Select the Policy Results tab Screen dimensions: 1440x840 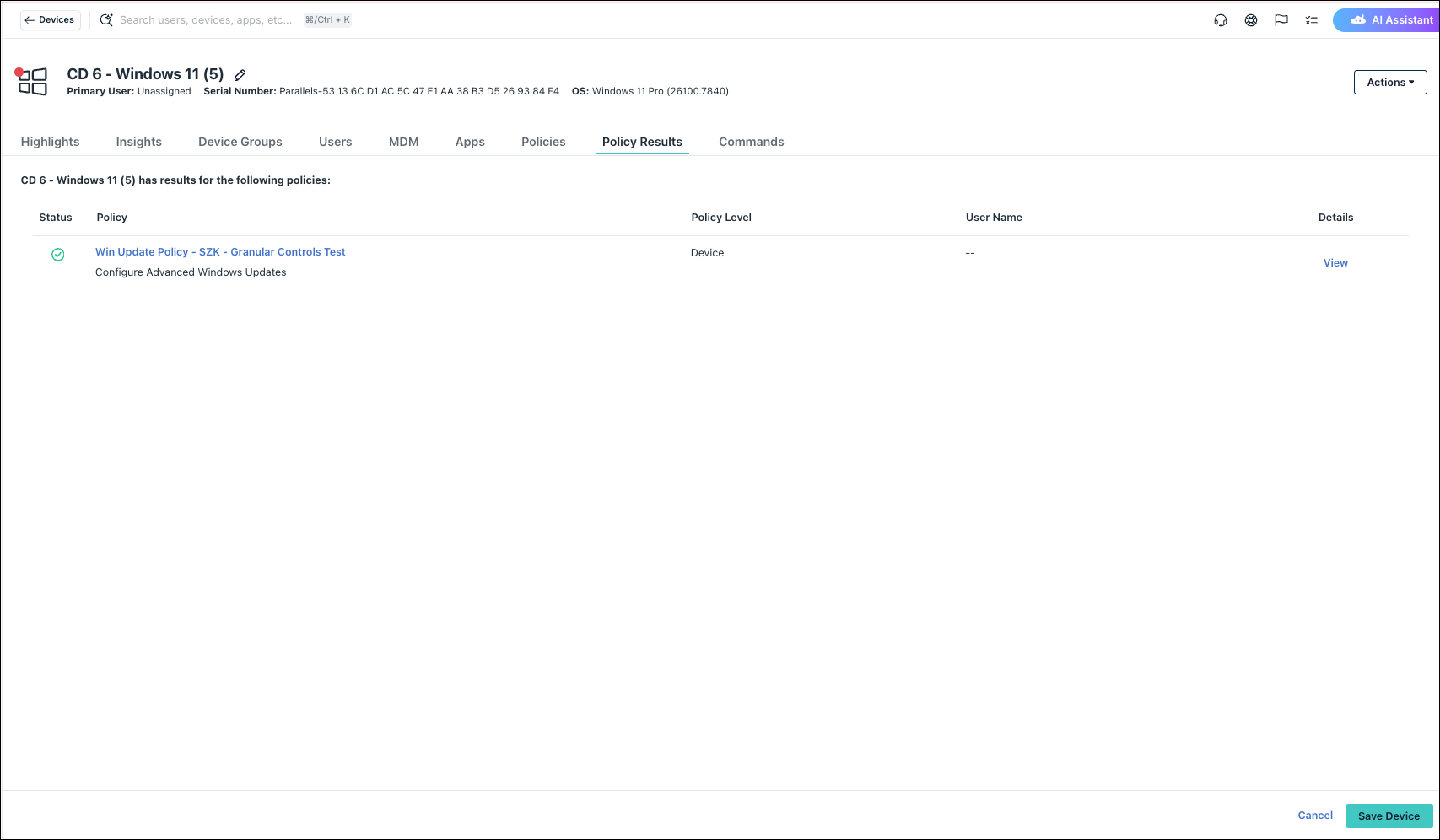click(642, 142)
